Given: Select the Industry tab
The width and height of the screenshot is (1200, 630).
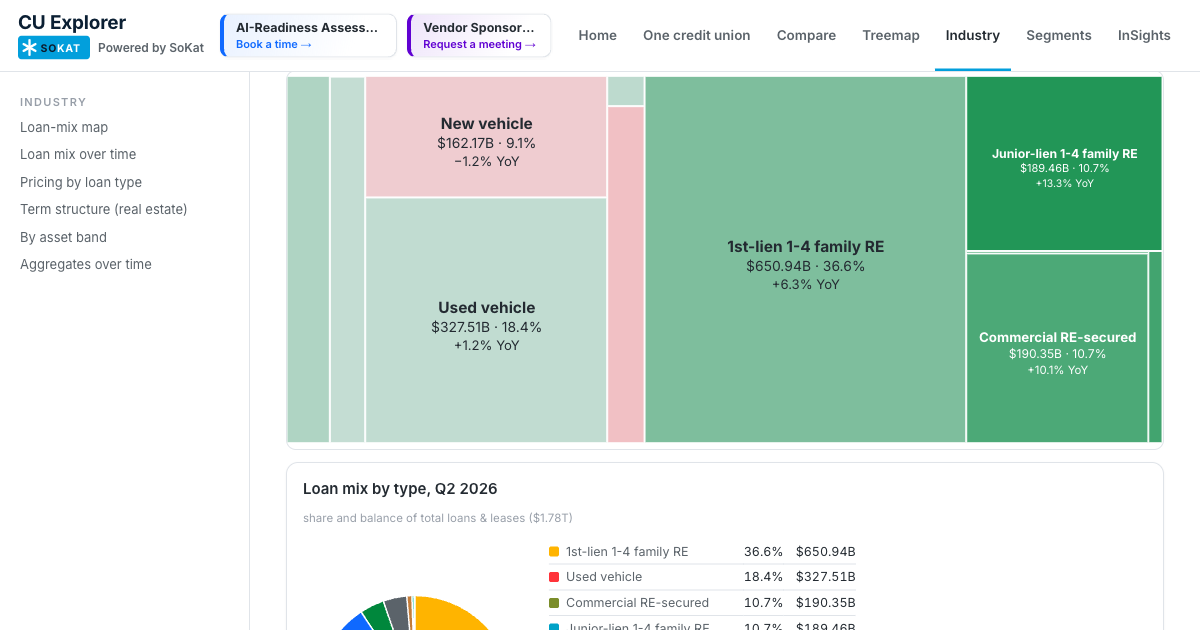Looking at the screenshot, I should point(973,35).
